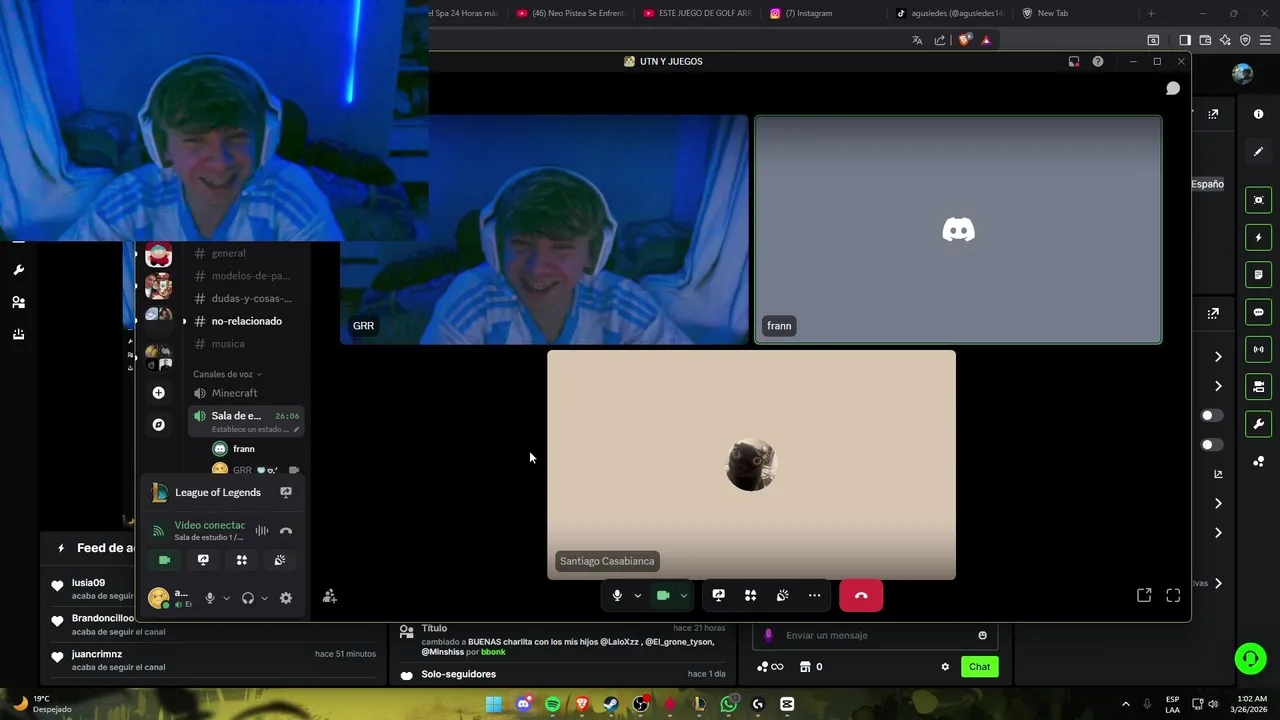Viewport: 1280px width, 720px height.
Task: Open wrench tool in right green sidebar
Action: [1259, 424]
